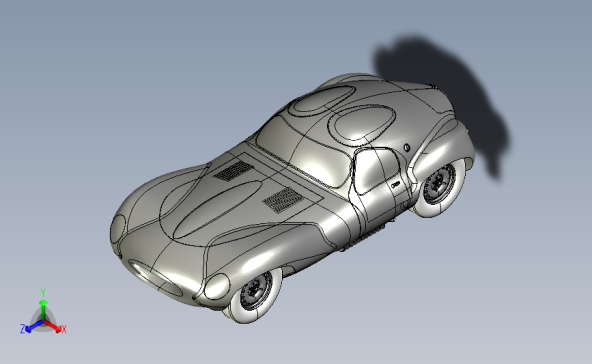
Task: Select the car's rear wheel
Action: tap(439, 187)
